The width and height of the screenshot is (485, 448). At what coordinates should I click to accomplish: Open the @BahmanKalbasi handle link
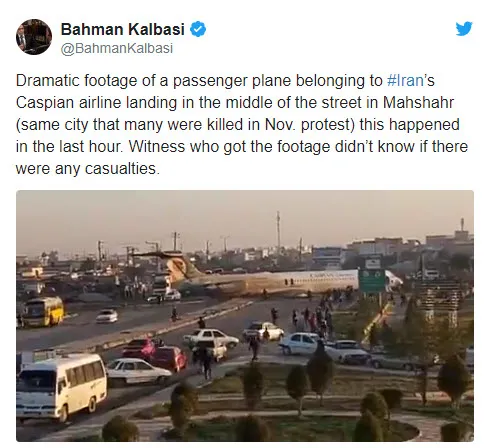pos(117,48)
